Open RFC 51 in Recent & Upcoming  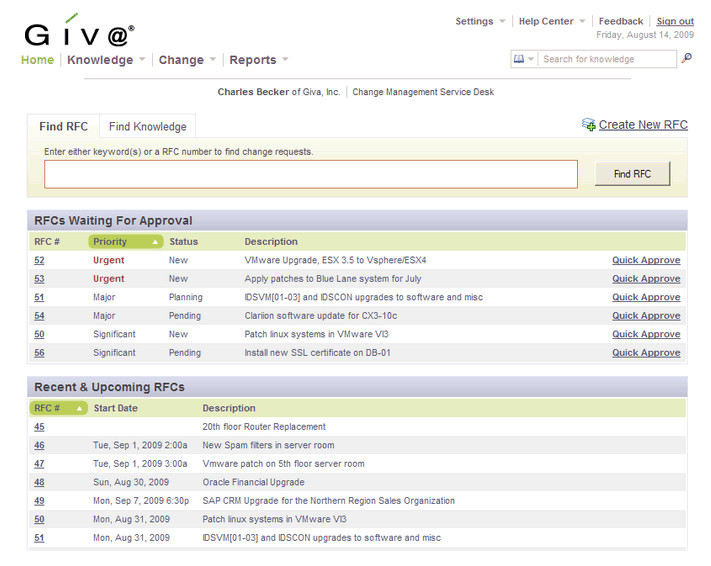[39, 538]
